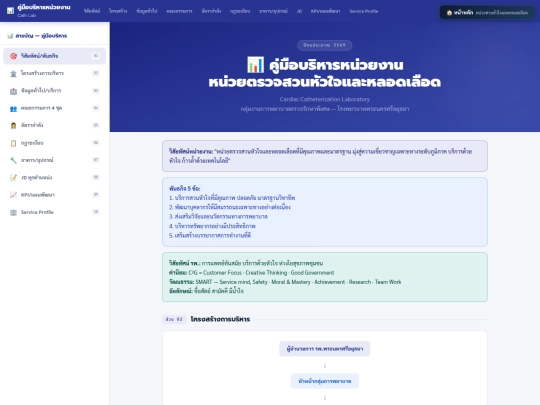Click the วิสัยทัศน์หน่วยงาน statement text

pos(321,156)
